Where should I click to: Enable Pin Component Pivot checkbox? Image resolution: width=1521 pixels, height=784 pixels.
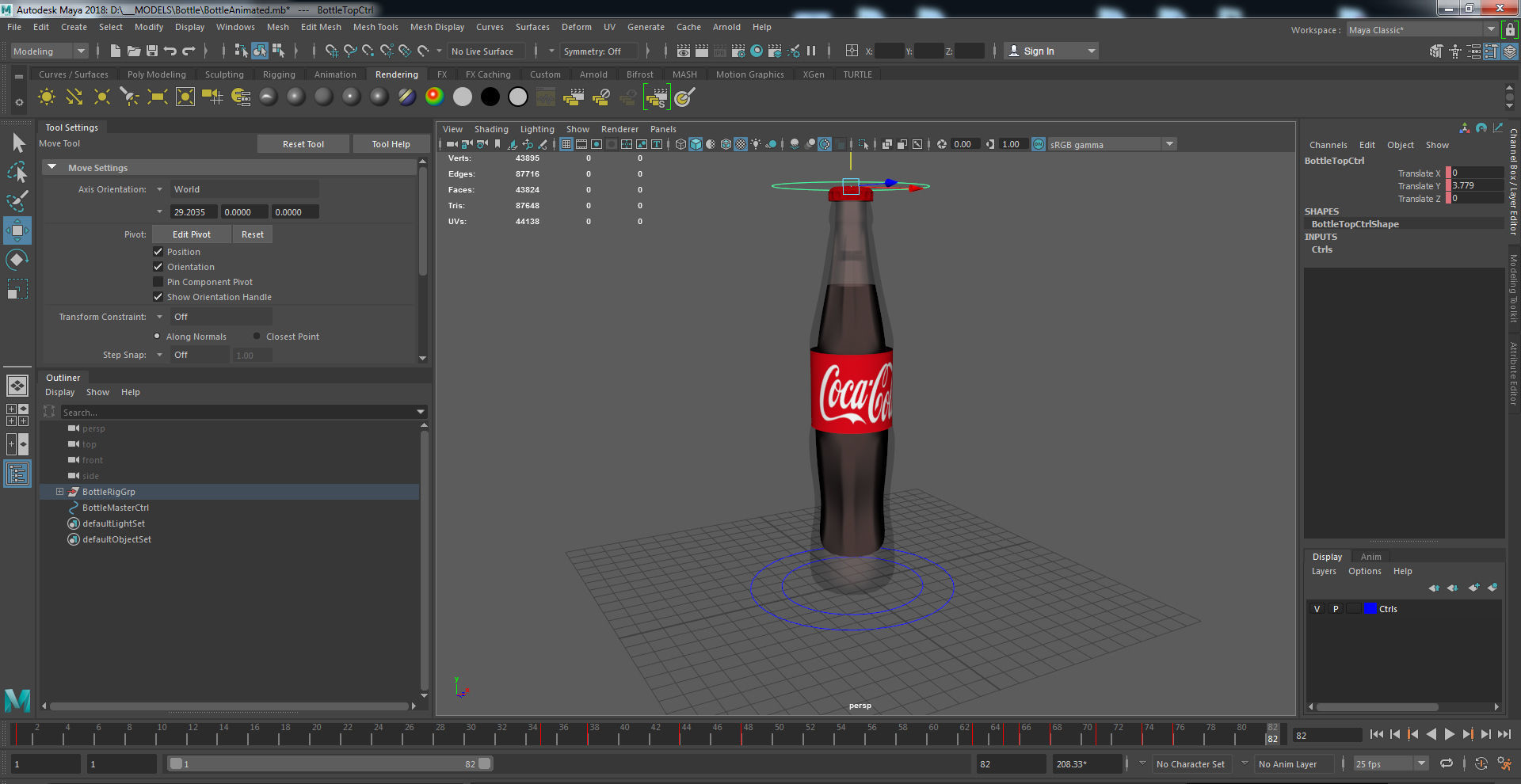click(x=158, y=282)
